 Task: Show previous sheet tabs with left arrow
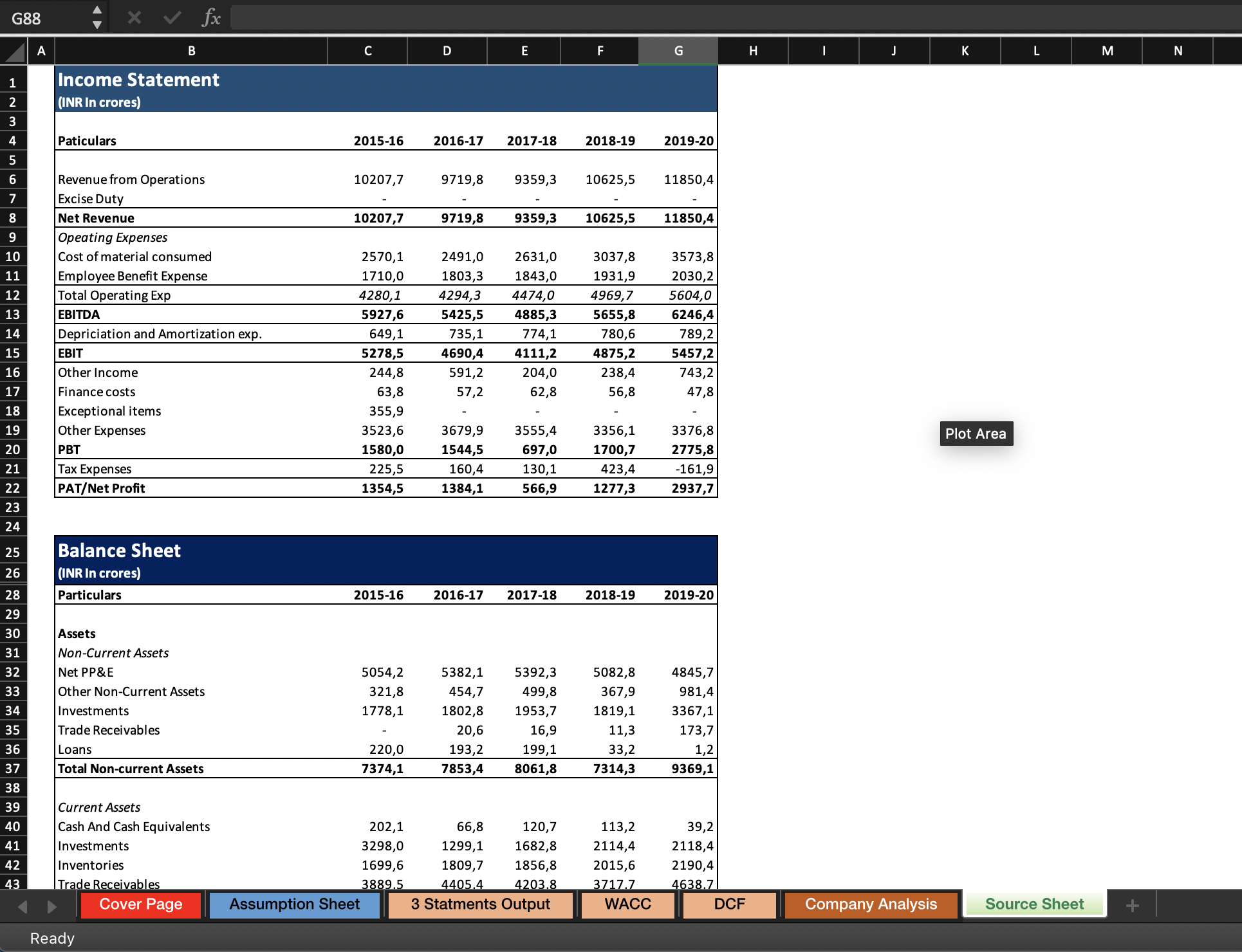click(23, 906)
